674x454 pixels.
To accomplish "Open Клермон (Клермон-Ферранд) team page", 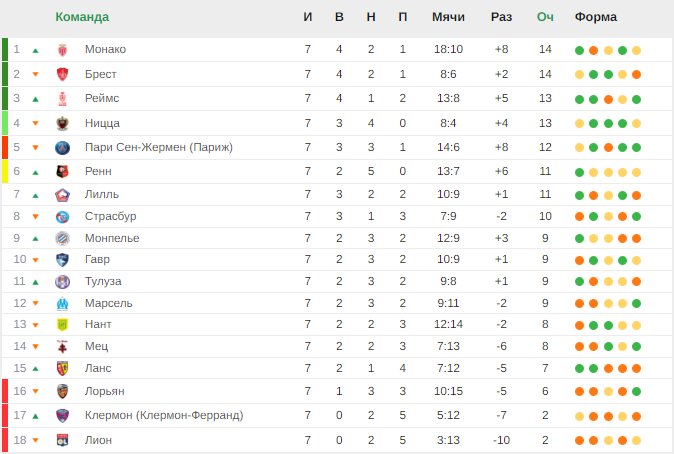I will [x=164, y=415].
